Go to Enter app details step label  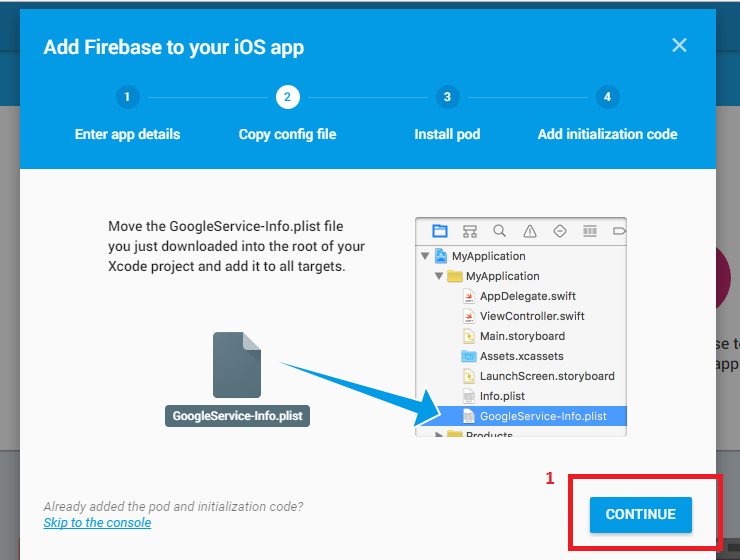tap(127, 134)
